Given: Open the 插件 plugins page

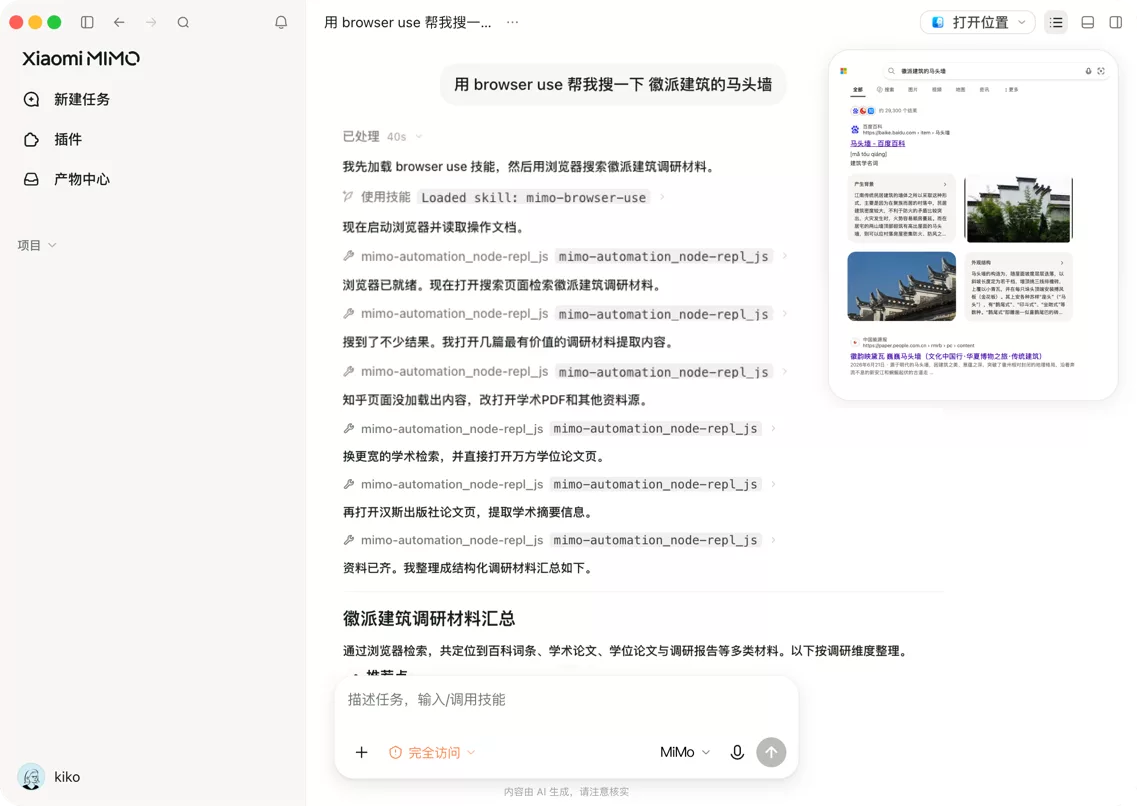Looking at the screenshot, I should [x=53, y=139].
